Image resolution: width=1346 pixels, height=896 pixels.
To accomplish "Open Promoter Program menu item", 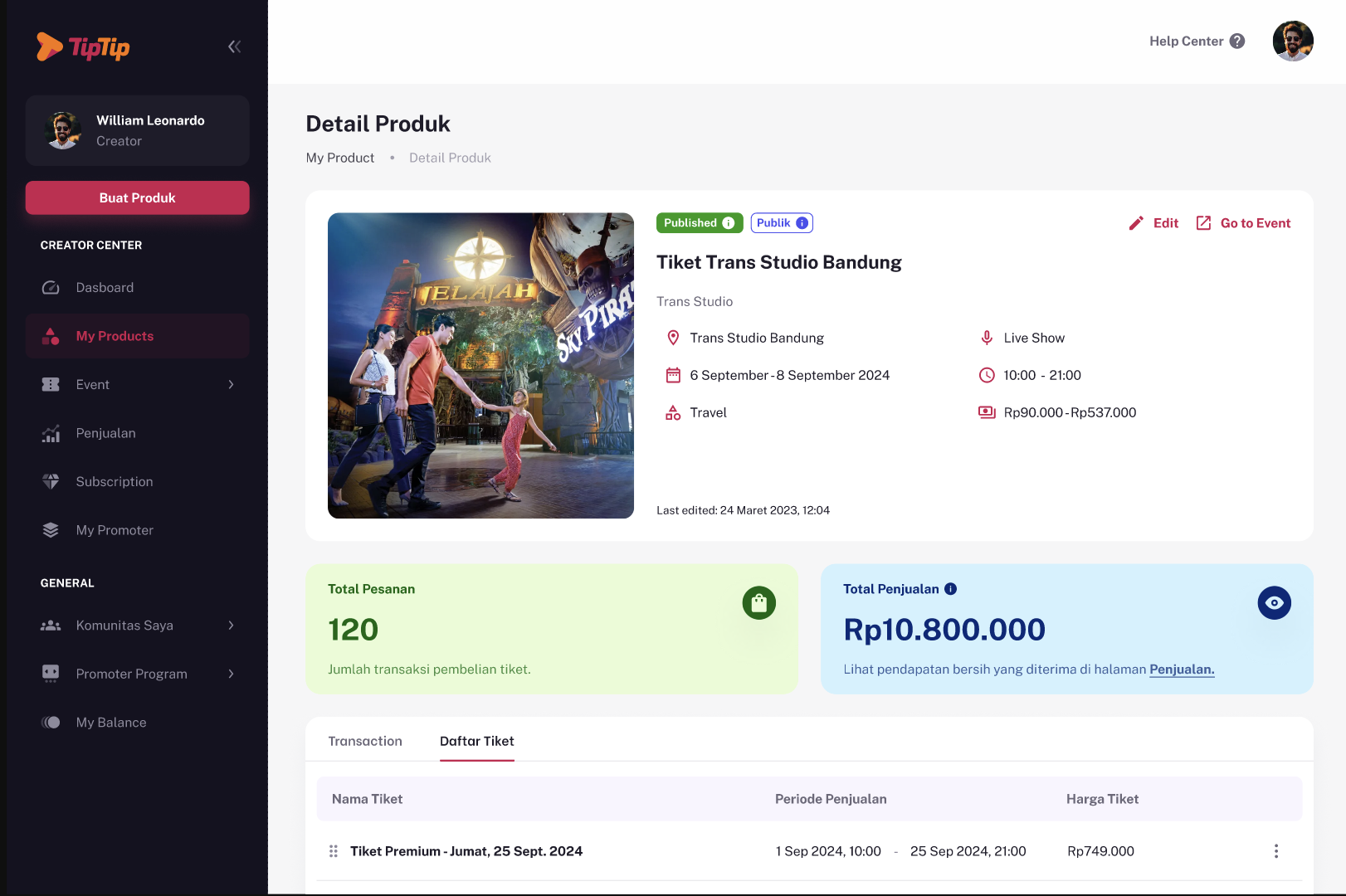I will 138,674.
